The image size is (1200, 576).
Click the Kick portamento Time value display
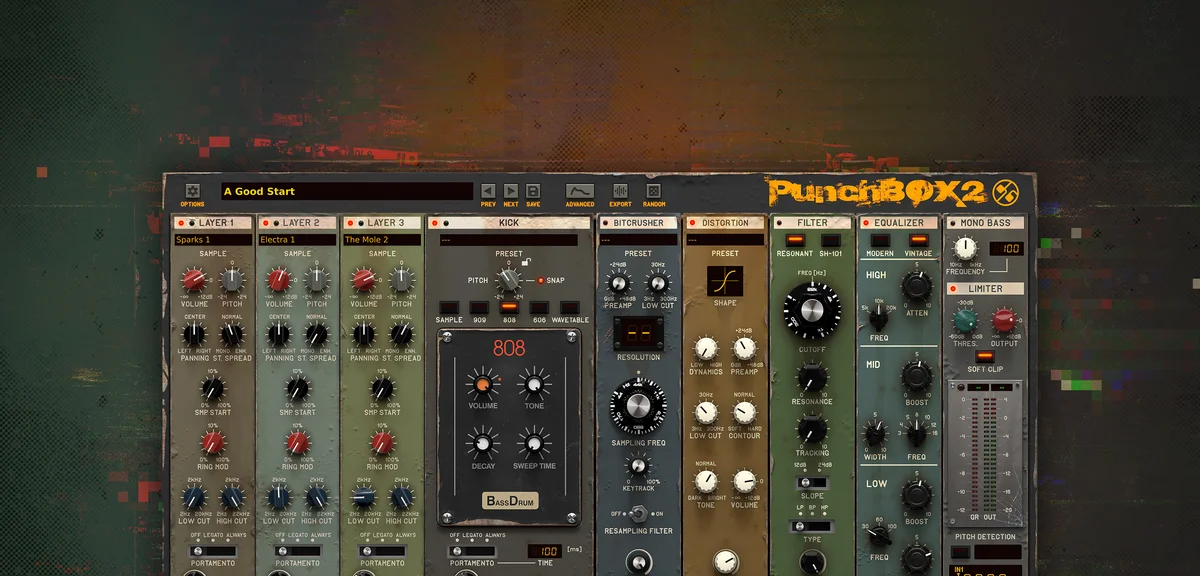coord(544,551)
